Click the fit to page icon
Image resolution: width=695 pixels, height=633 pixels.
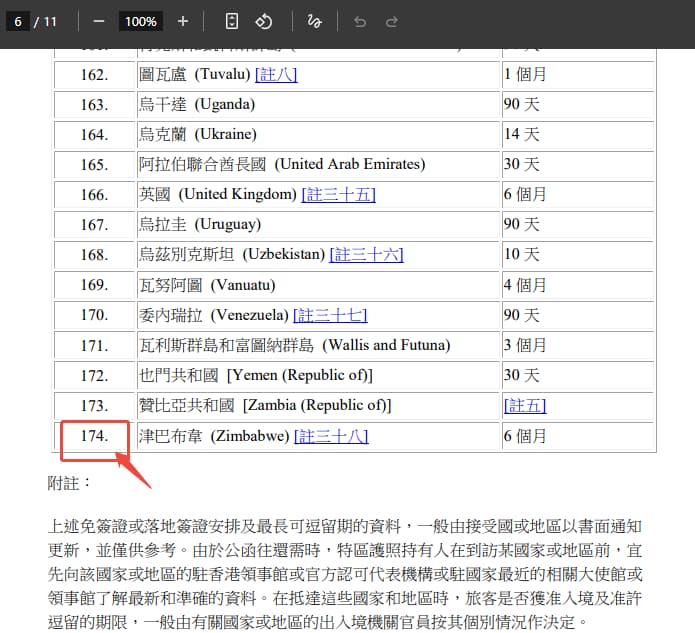232,21
